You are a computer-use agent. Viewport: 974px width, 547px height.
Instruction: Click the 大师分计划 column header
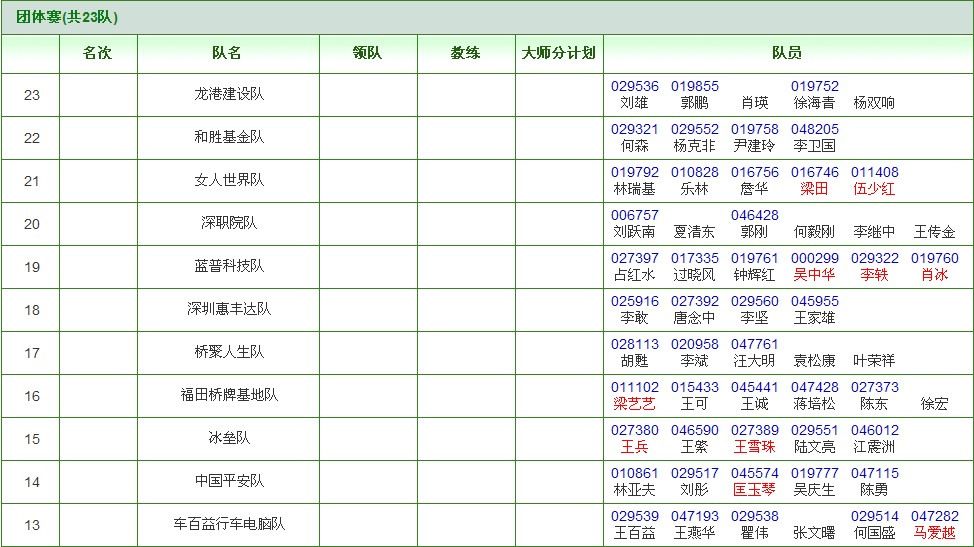558,53
